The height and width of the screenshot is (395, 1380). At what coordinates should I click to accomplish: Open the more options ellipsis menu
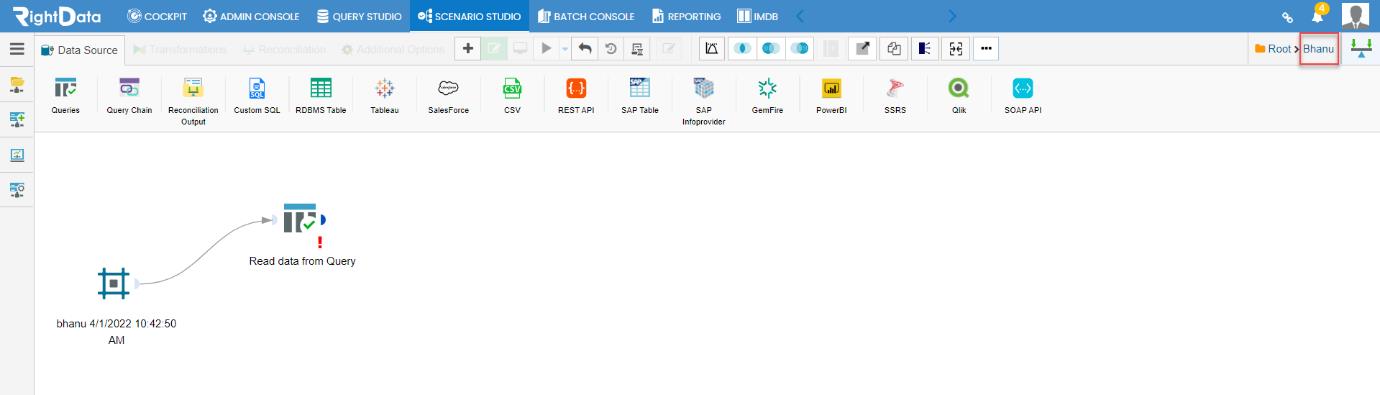coord(985,49)
